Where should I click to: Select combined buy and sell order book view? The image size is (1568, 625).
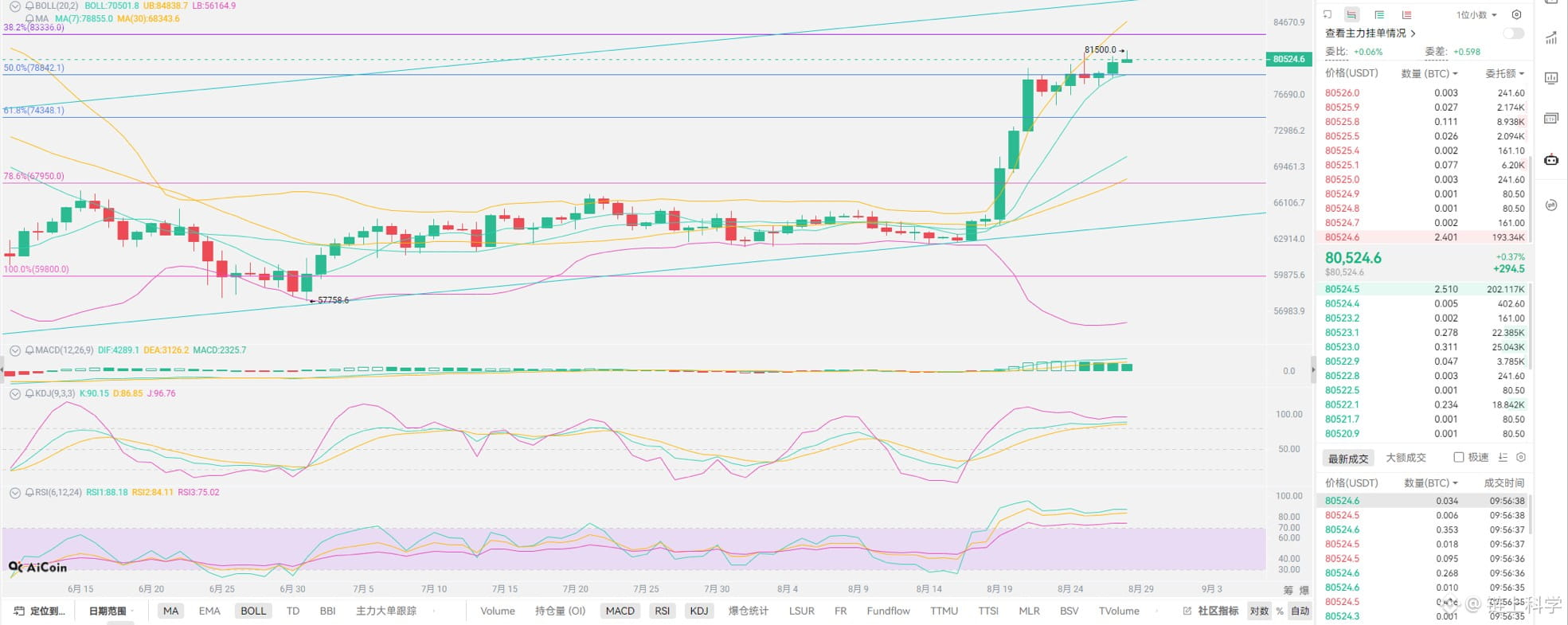tap(1351, 14)
